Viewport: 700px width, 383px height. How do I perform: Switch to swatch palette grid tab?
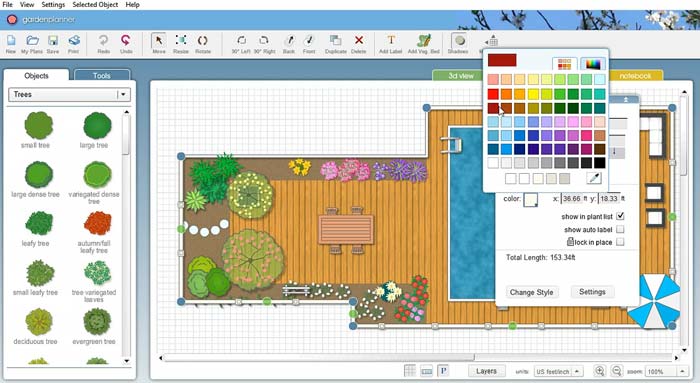pyautogui.click(x=565, y=64)
